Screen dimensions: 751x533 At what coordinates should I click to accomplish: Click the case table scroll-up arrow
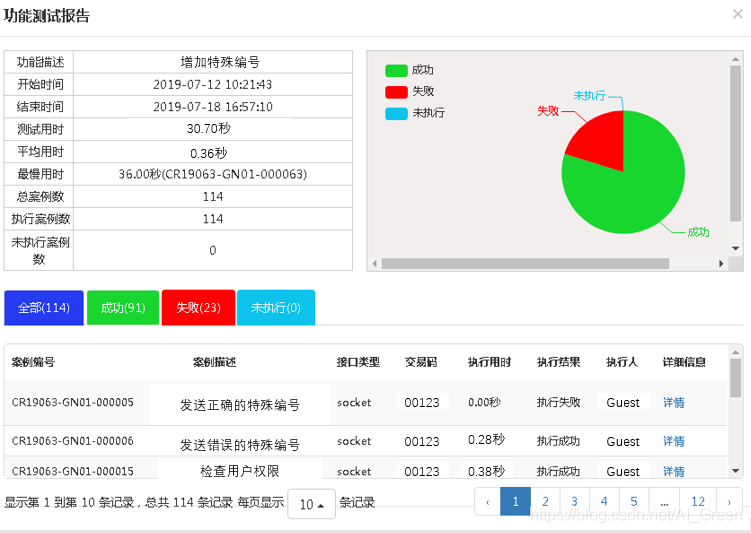tap(736, 352)
